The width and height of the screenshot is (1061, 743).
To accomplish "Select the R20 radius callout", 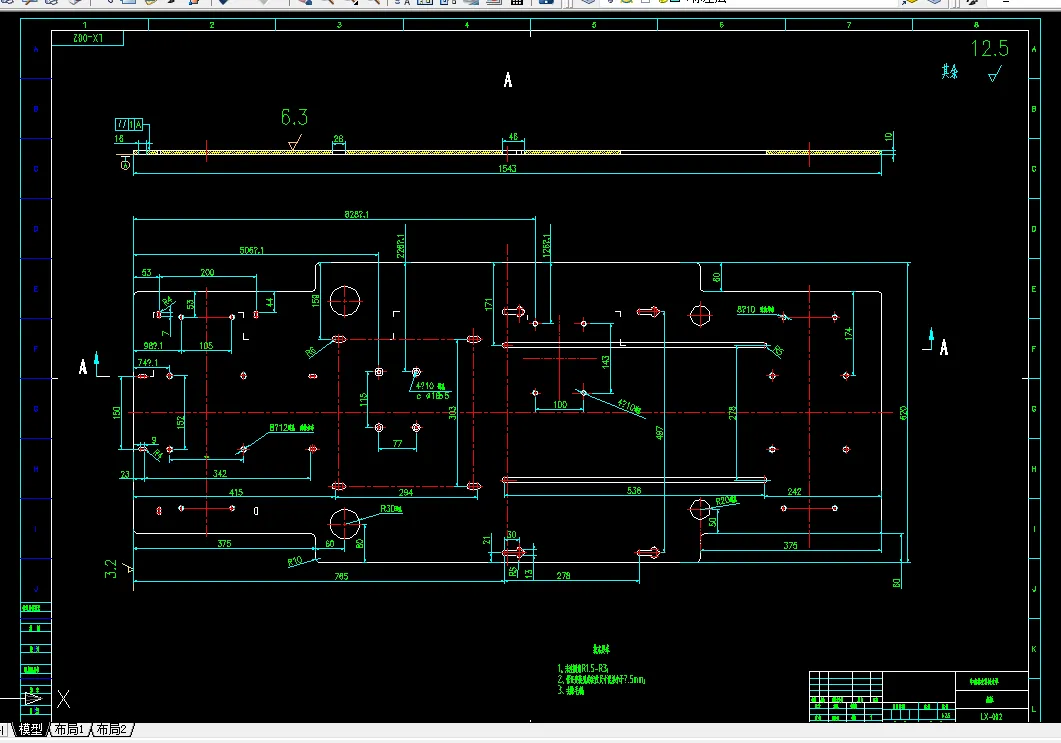I will (726, 501).
